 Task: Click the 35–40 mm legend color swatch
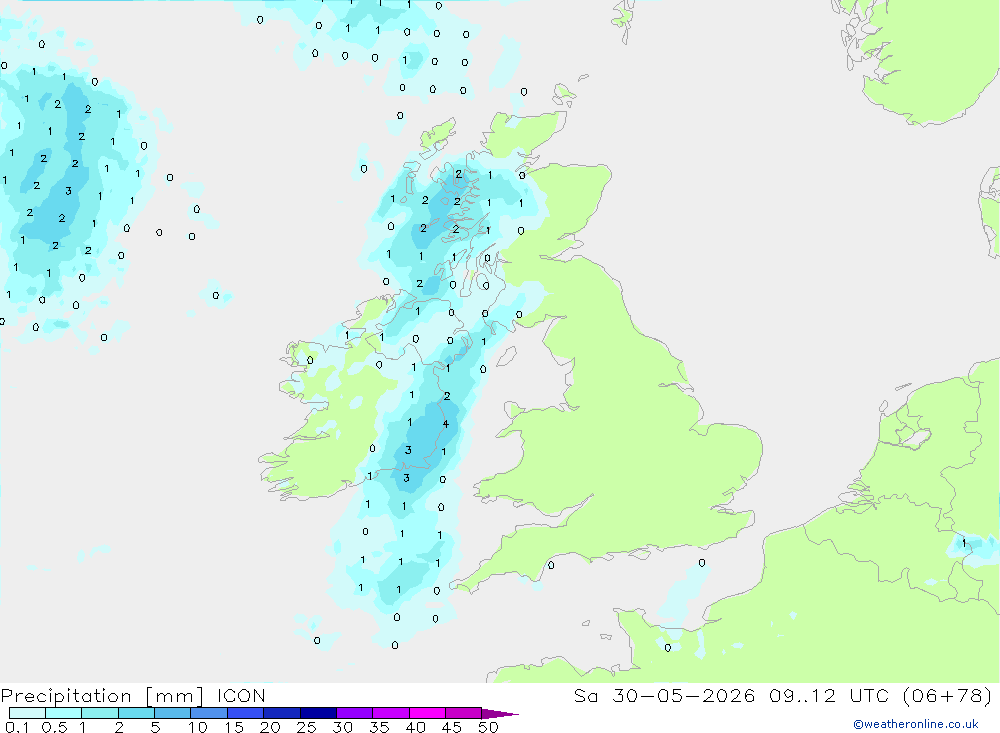click(x=391, y=713)
